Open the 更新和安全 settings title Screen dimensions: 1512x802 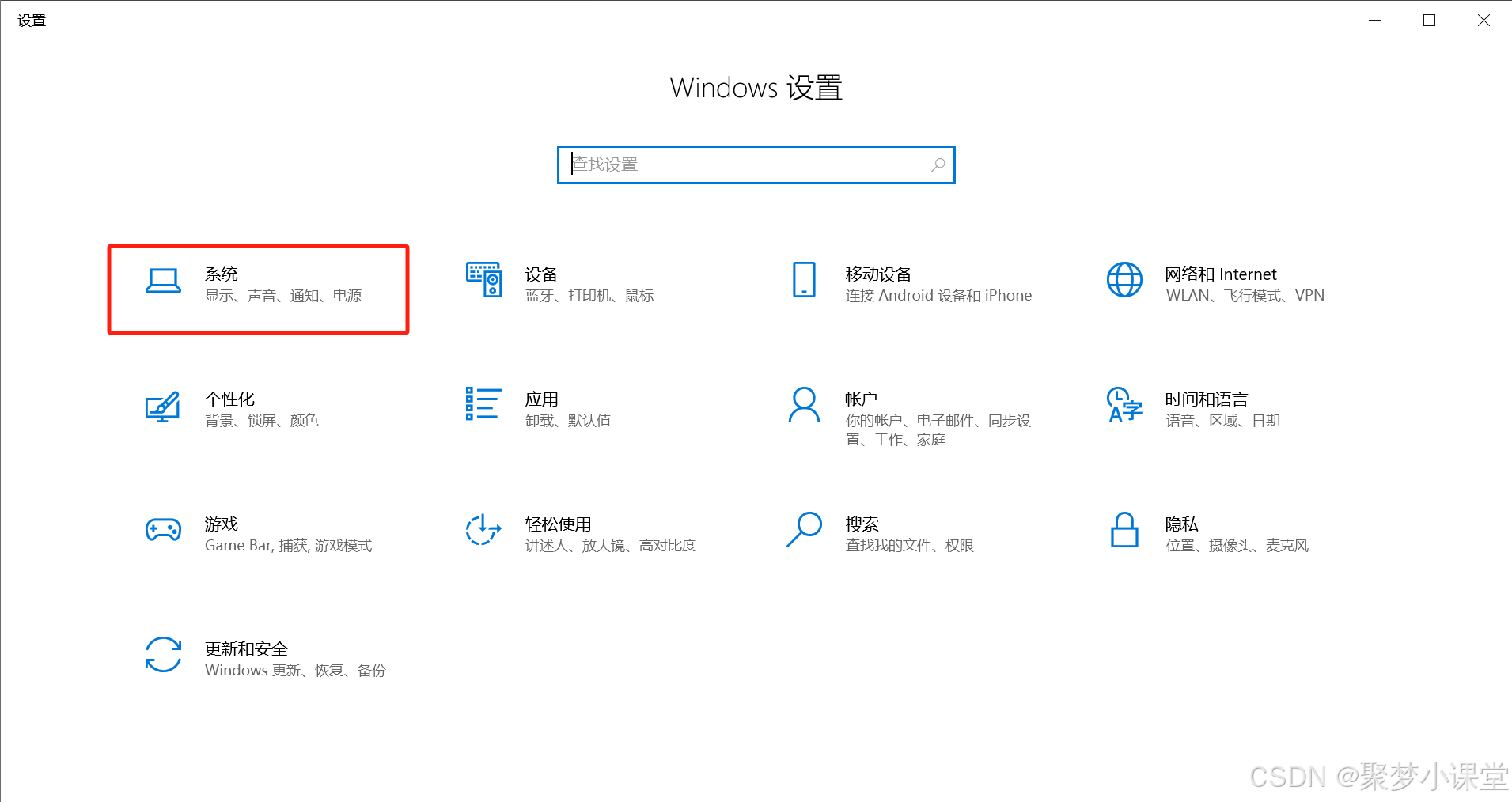(x=247, y=649)
